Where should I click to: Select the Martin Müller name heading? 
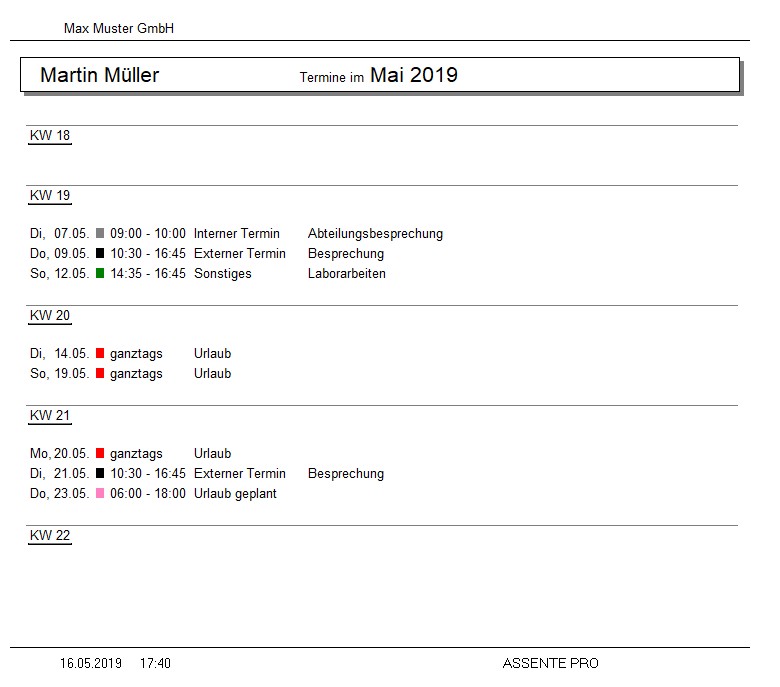click(99, 75)
